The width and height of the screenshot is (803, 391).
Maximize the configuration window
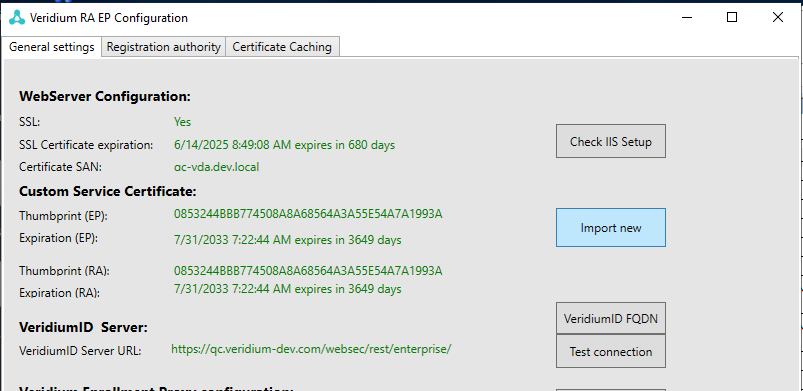732,17
